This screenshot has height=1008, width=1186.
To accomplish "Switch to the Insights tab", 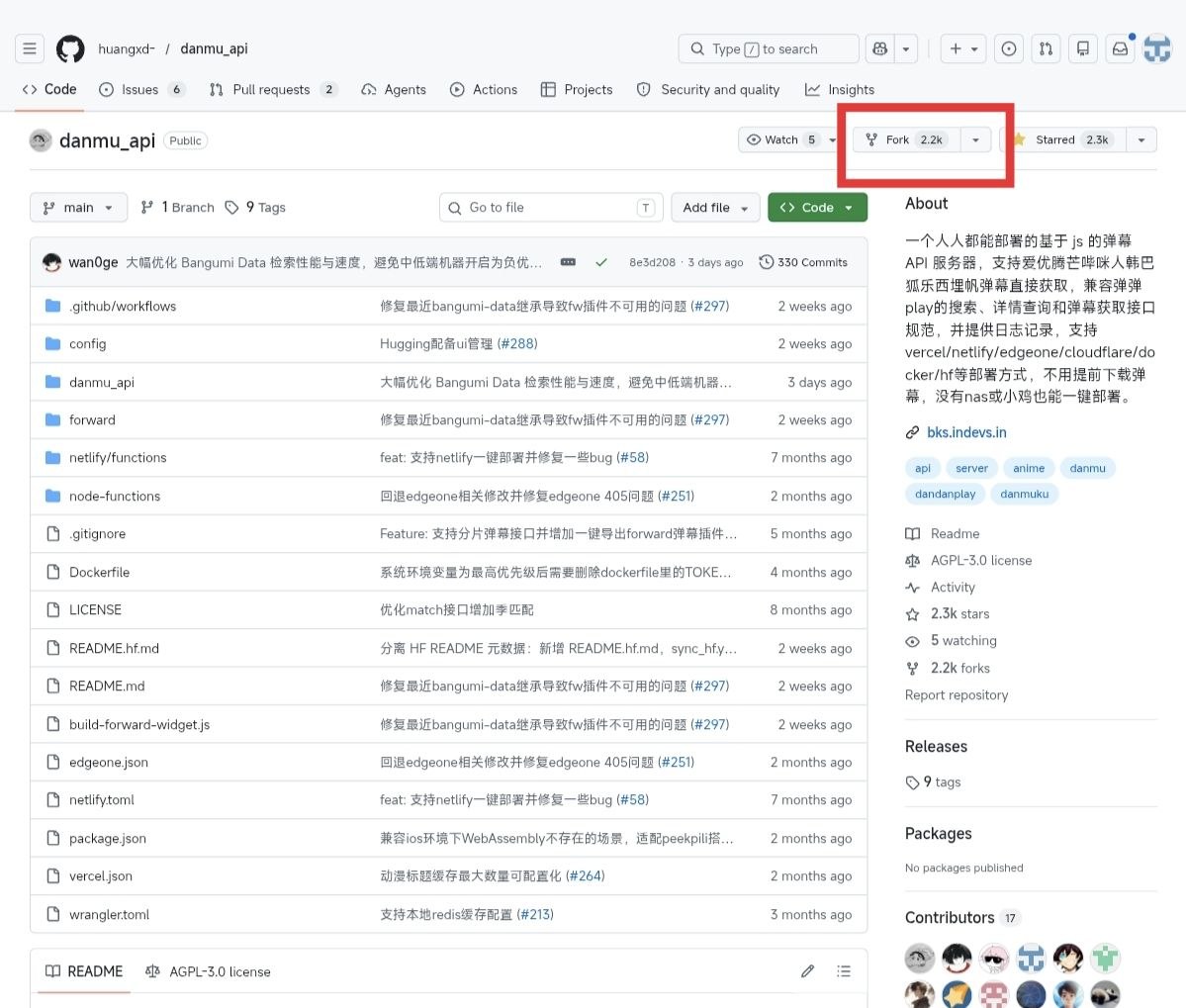I will pos(840,89).
